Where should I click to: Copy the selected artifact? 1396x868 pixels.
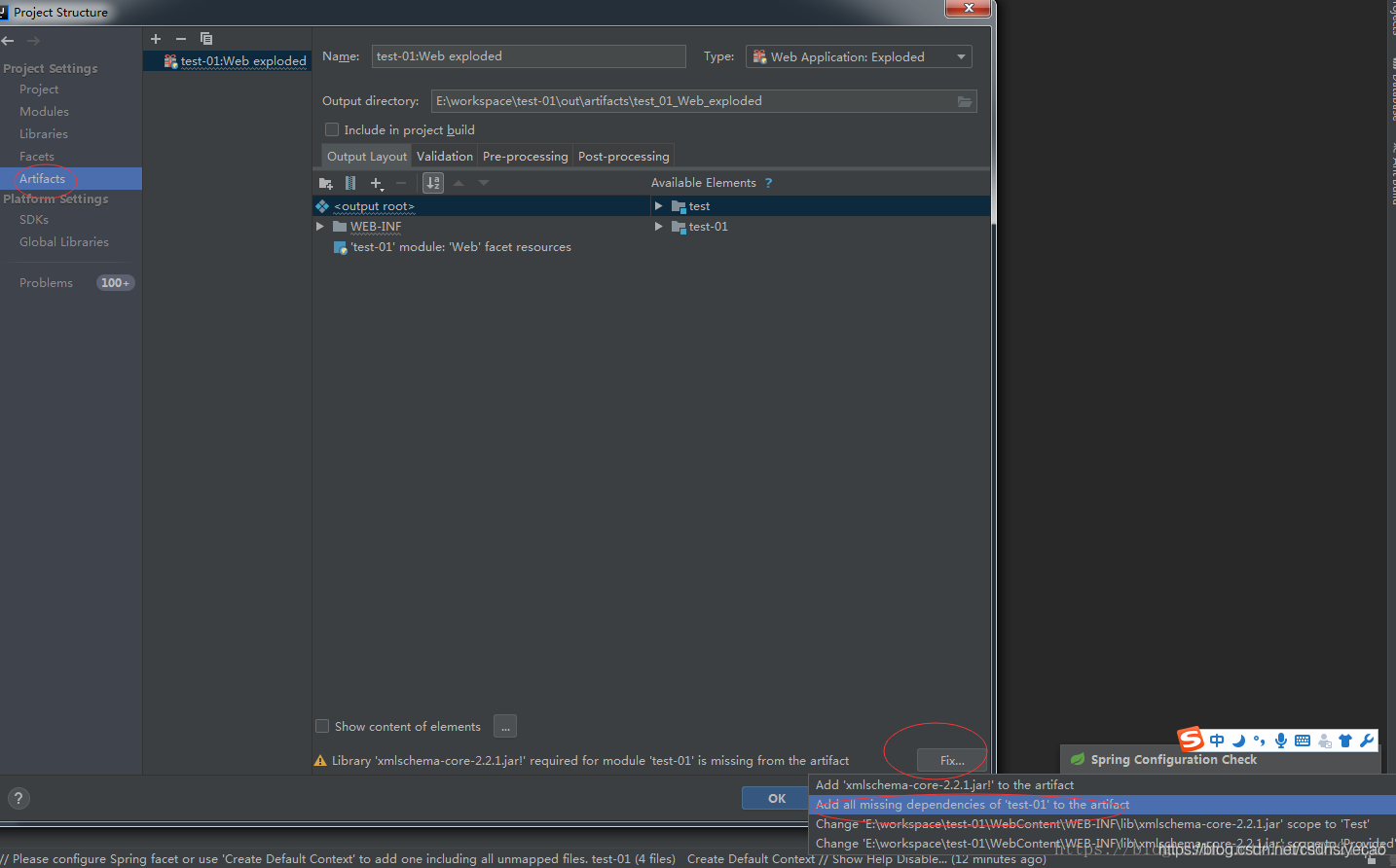[x=206, y=39]
